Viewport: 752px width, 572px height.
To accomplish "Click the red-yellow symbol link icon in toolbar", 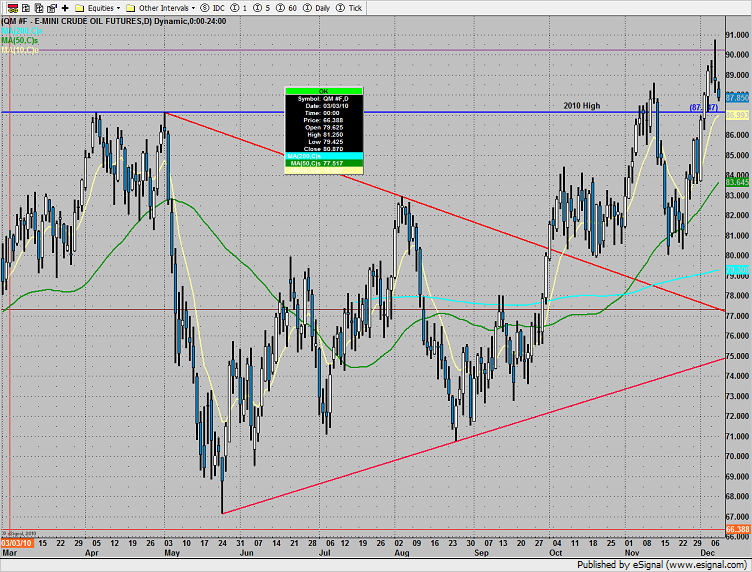I will [x=13, y=8].
